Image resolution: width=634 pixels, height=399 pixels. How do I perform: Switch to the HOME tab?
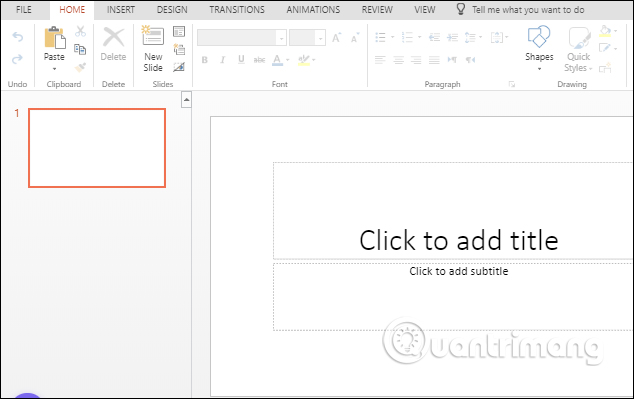pyautogui.click(x=72, y=10)
